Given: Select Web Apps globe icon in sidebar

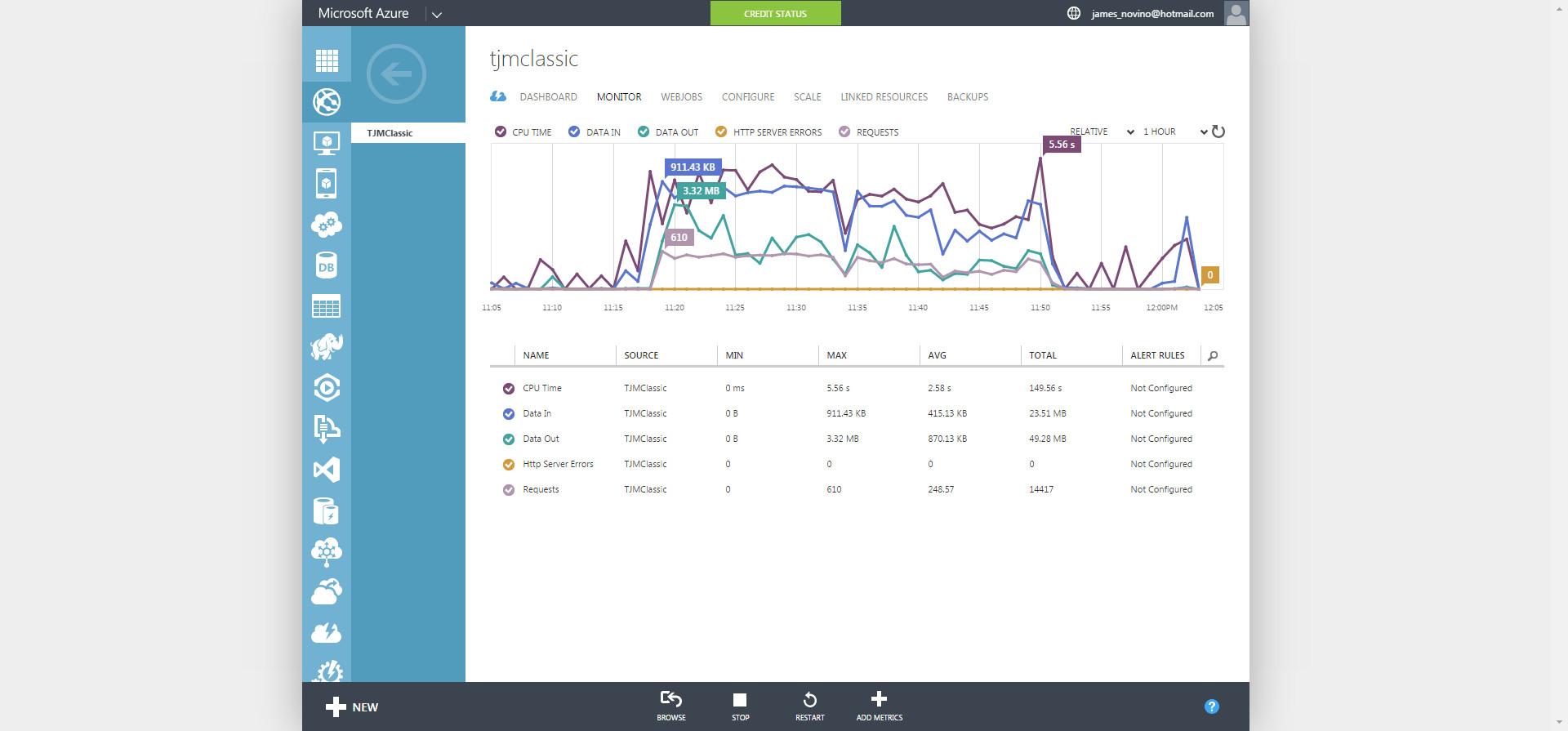Looking at the screenshot, I should (327, 102).
